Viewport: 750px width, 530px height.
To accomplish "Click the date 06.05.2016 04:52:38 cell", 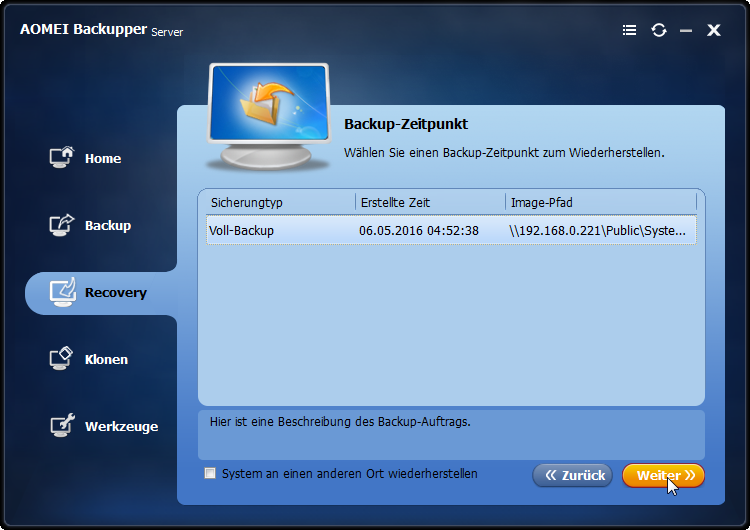I will coord(419,231).
